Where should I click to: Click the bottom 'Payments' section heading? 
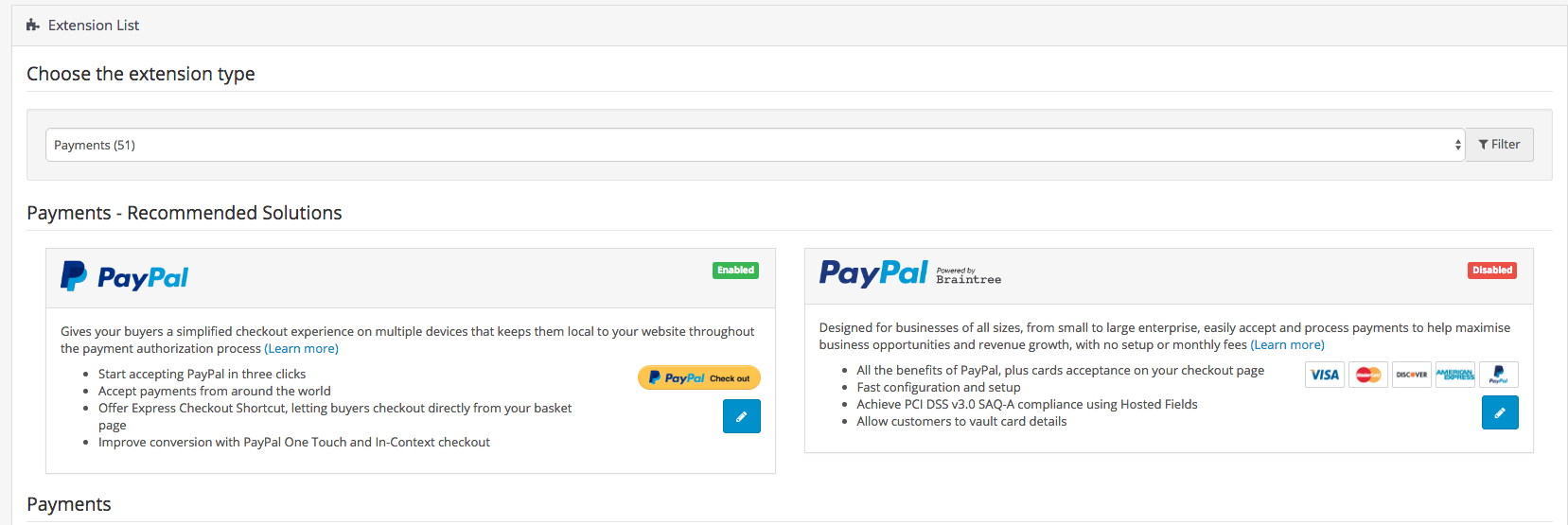[x=69, y=504]
